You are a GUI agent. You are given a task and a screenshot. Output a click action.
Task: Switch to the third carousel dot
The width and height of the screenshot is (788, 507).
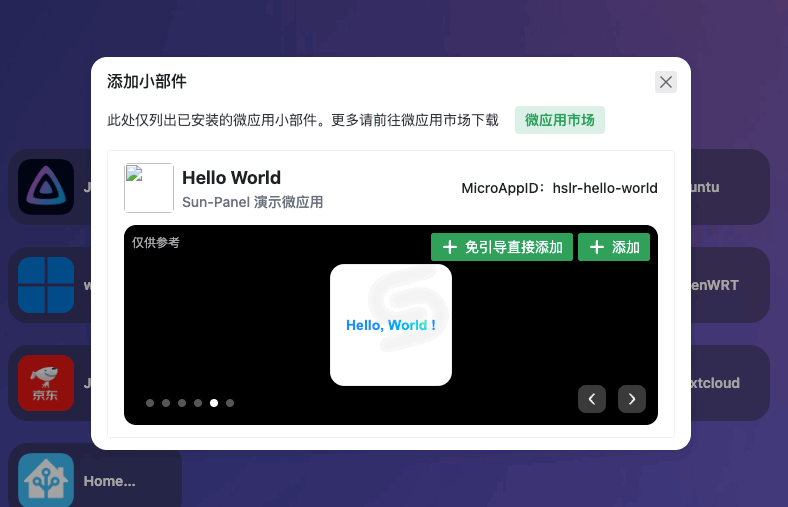click(182, 403)
